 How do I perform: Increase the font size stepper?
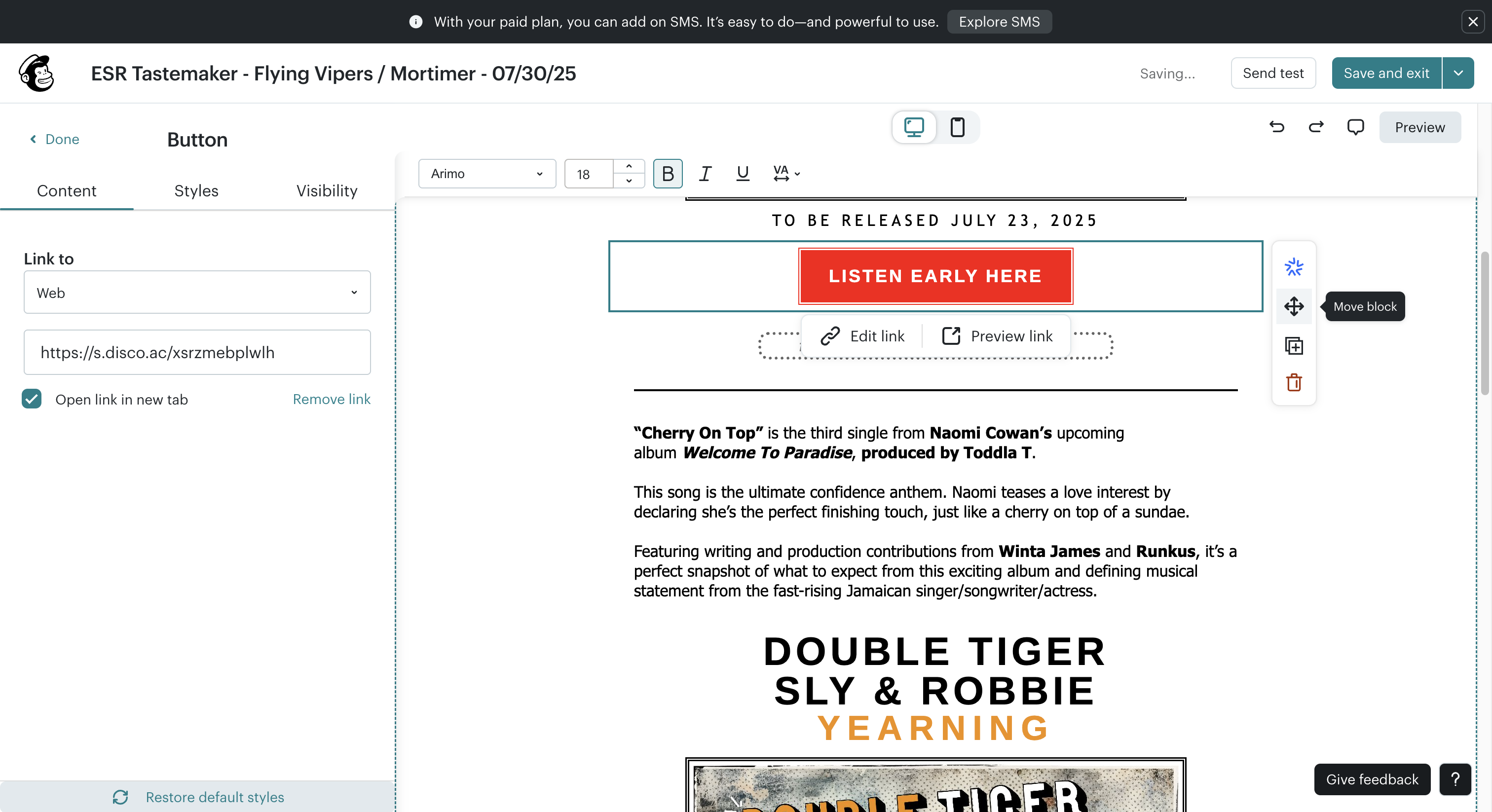[x=629, y=166]
